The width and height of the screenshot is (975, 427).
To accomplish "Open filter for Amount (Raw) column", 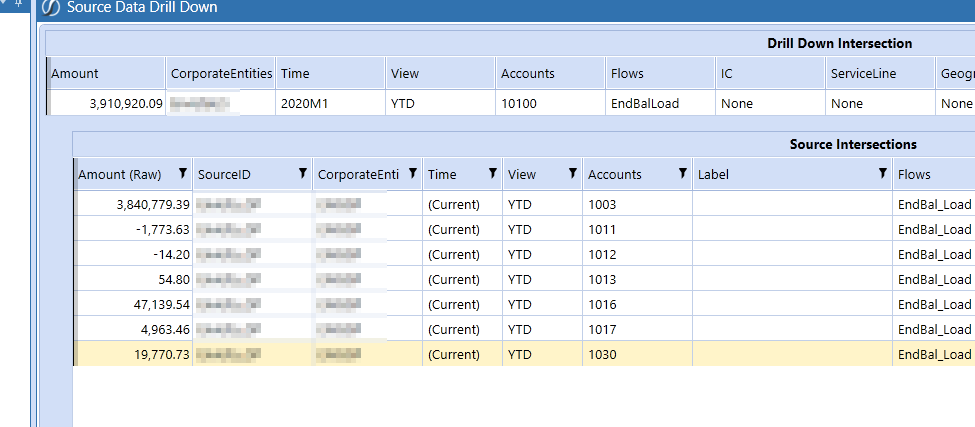I will tap(183, 174).
